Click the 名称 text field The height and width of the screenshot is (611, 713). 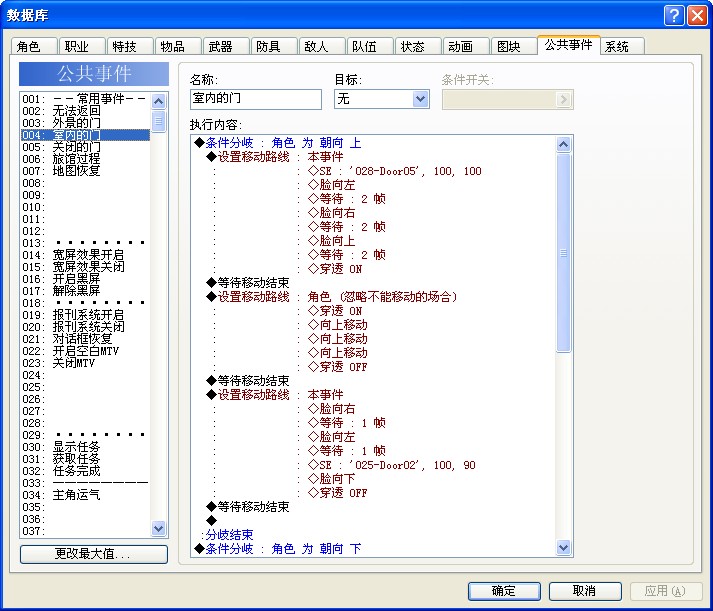pyautogui.click(x=256, y=99)
